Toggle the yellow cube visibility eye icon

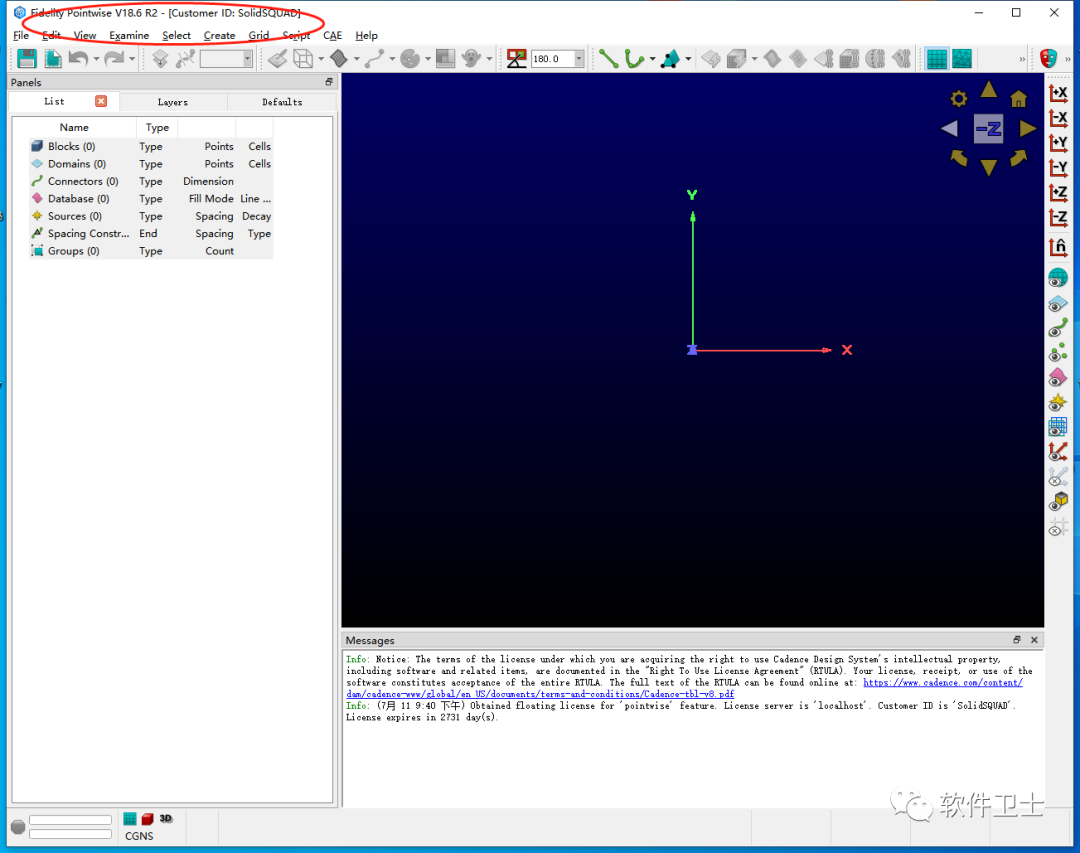[x=1058, y=502]
